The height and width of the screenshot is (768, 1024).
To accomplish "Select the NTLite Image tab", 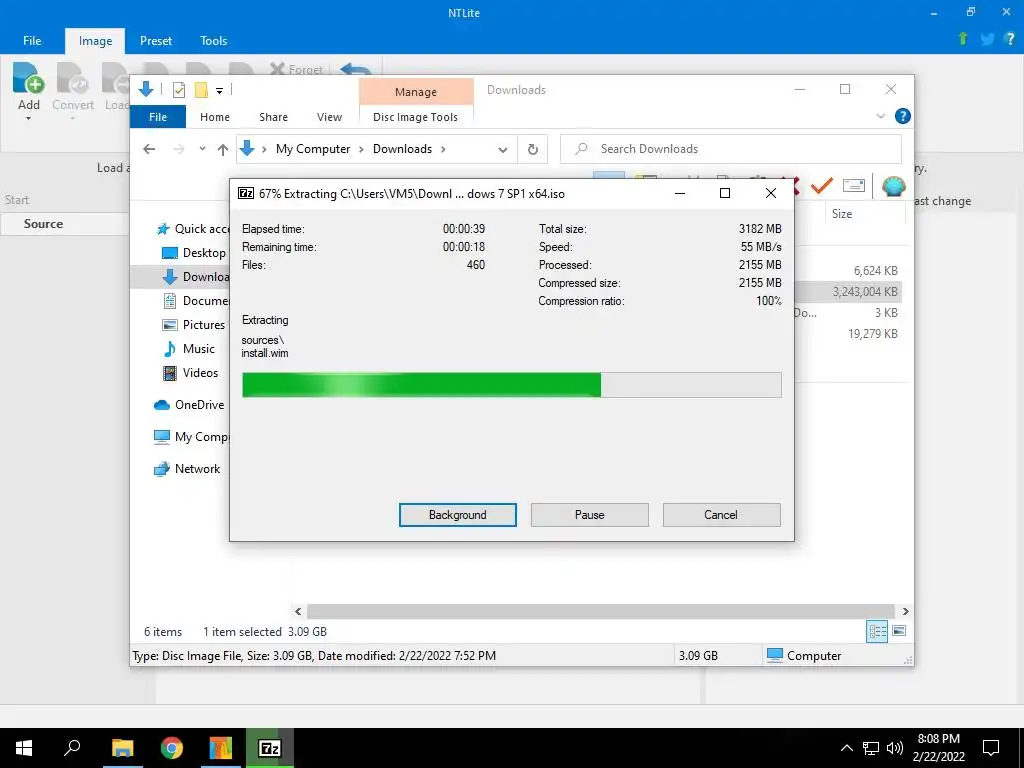I will click(x=95, y=40).
